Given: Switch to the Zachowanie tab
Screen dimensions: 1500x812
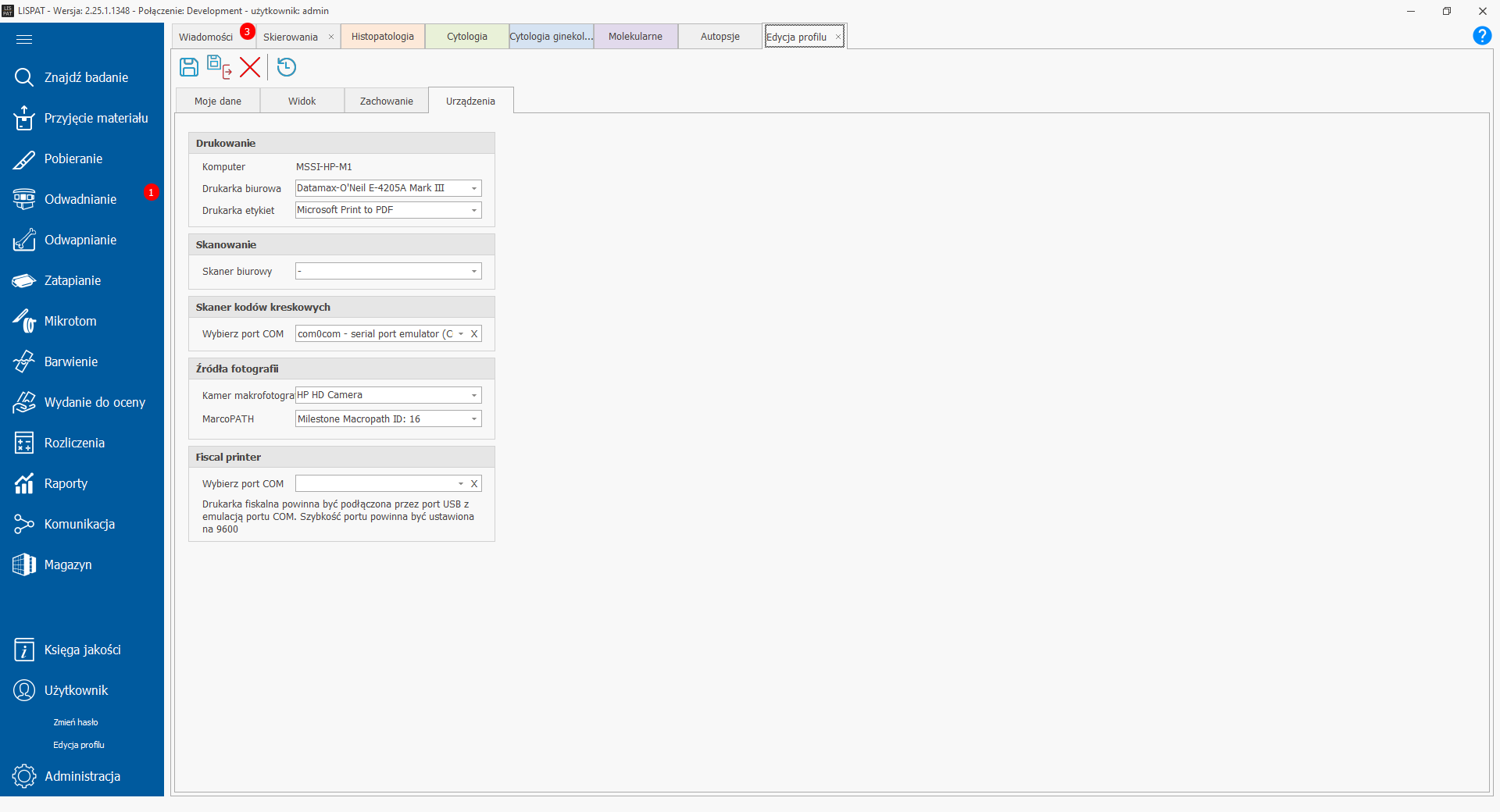Looking at the screenshot, I should (386, 101).
